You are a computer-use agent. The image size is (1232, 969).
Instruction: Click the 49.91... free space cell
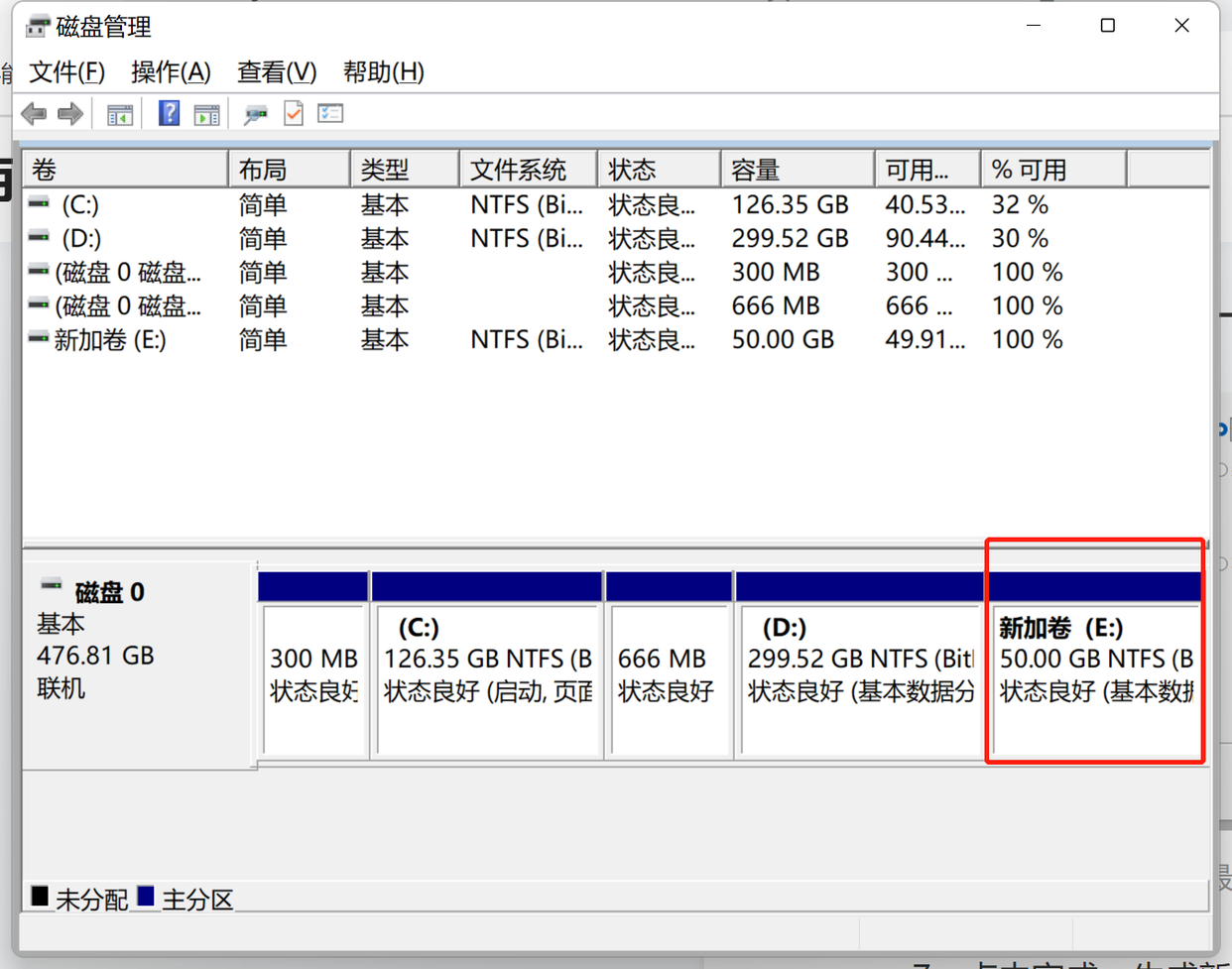pos(925,340)
